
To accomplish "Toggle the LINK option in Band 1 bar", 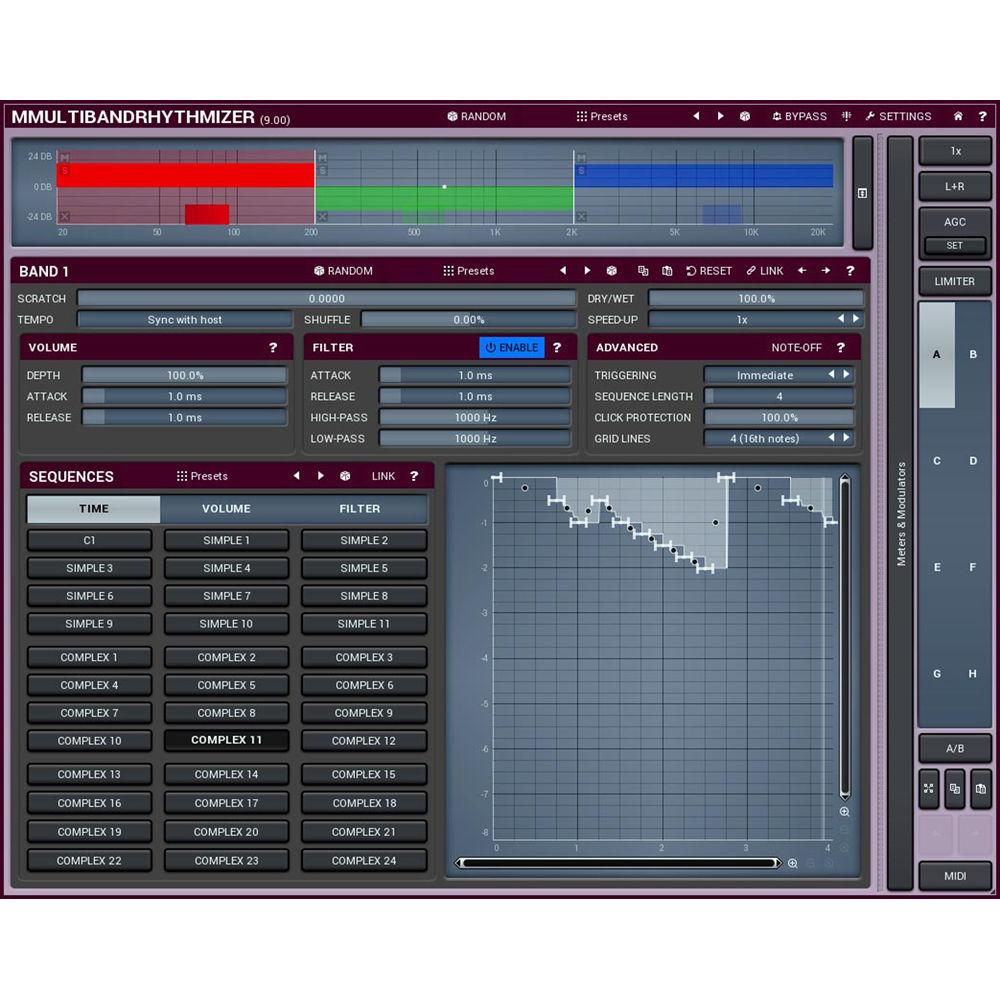I will coord(765,271).
